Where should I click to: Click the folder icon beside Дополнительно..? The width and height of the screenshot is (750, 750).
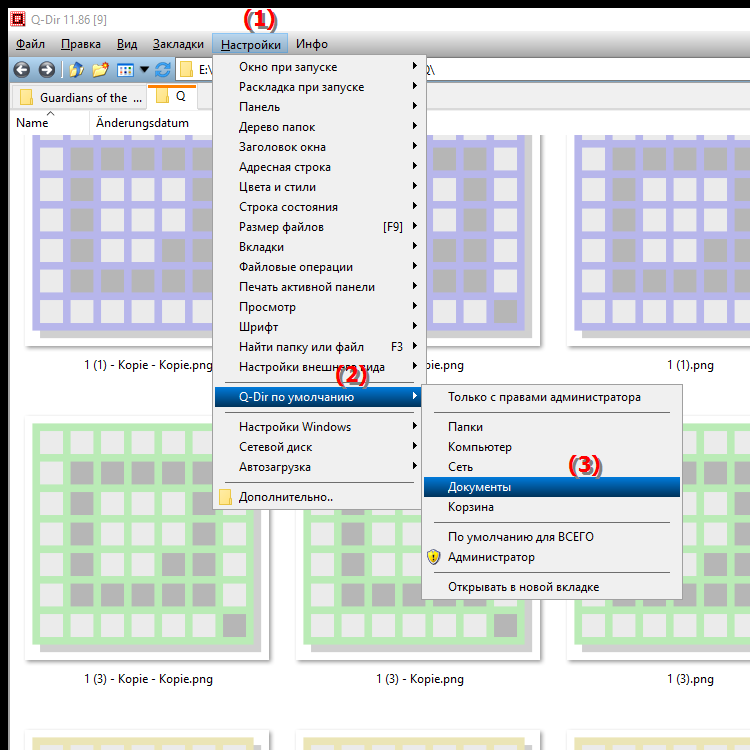coord(225,497)
